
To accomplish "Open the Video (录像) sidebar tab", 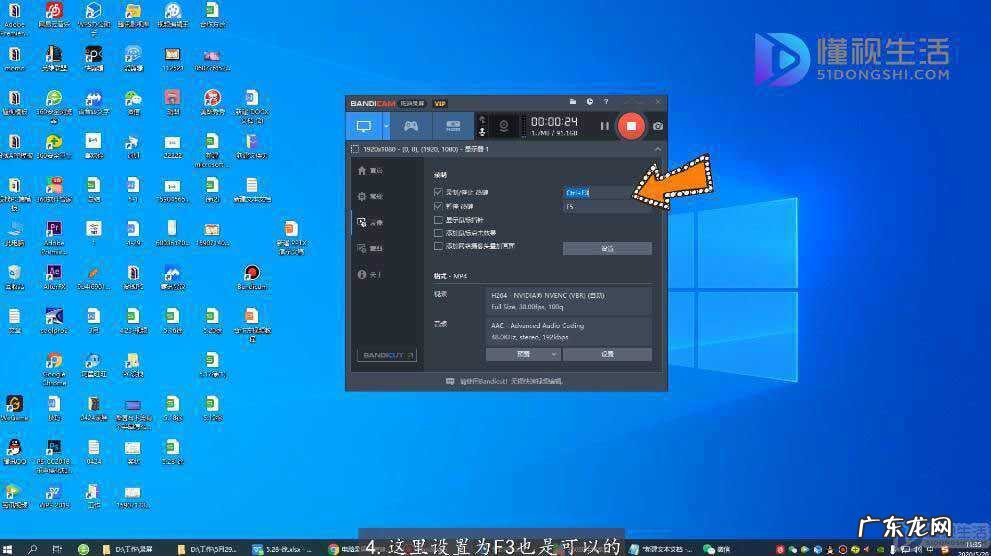I will [x=370, y=222].
